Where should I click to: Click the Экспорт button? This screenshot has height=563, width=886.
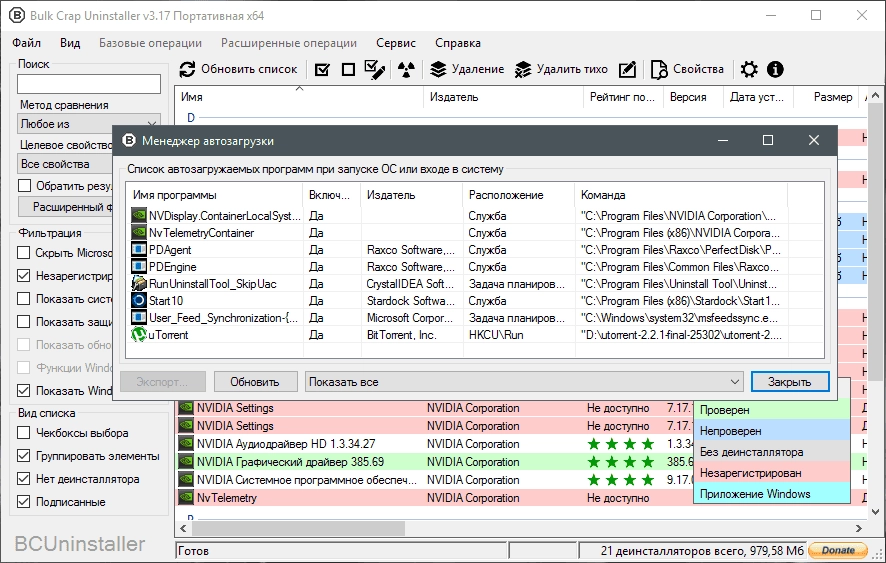coord(162,382)
